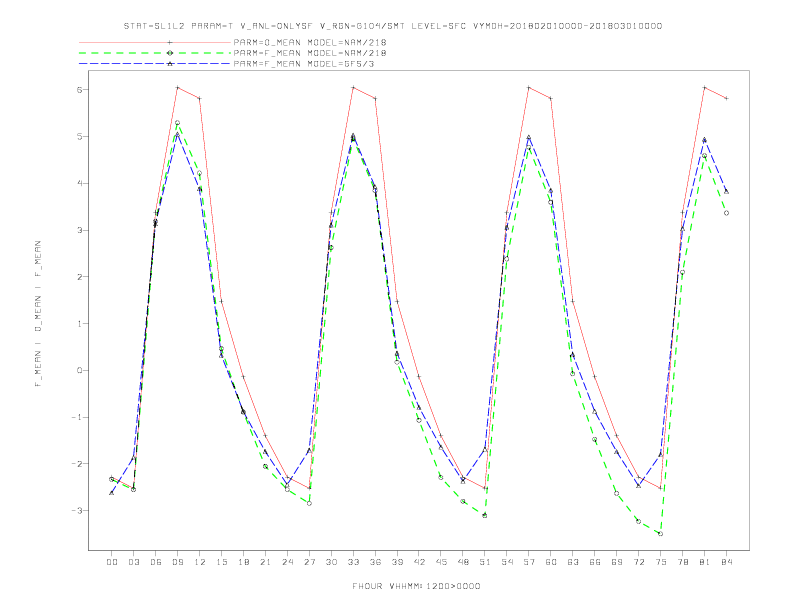This screenshot has height=612, width=792.
Task: Click legend text PARM=F_MEAN MODEL=NAM/218
Action: [x=310, y=53]
